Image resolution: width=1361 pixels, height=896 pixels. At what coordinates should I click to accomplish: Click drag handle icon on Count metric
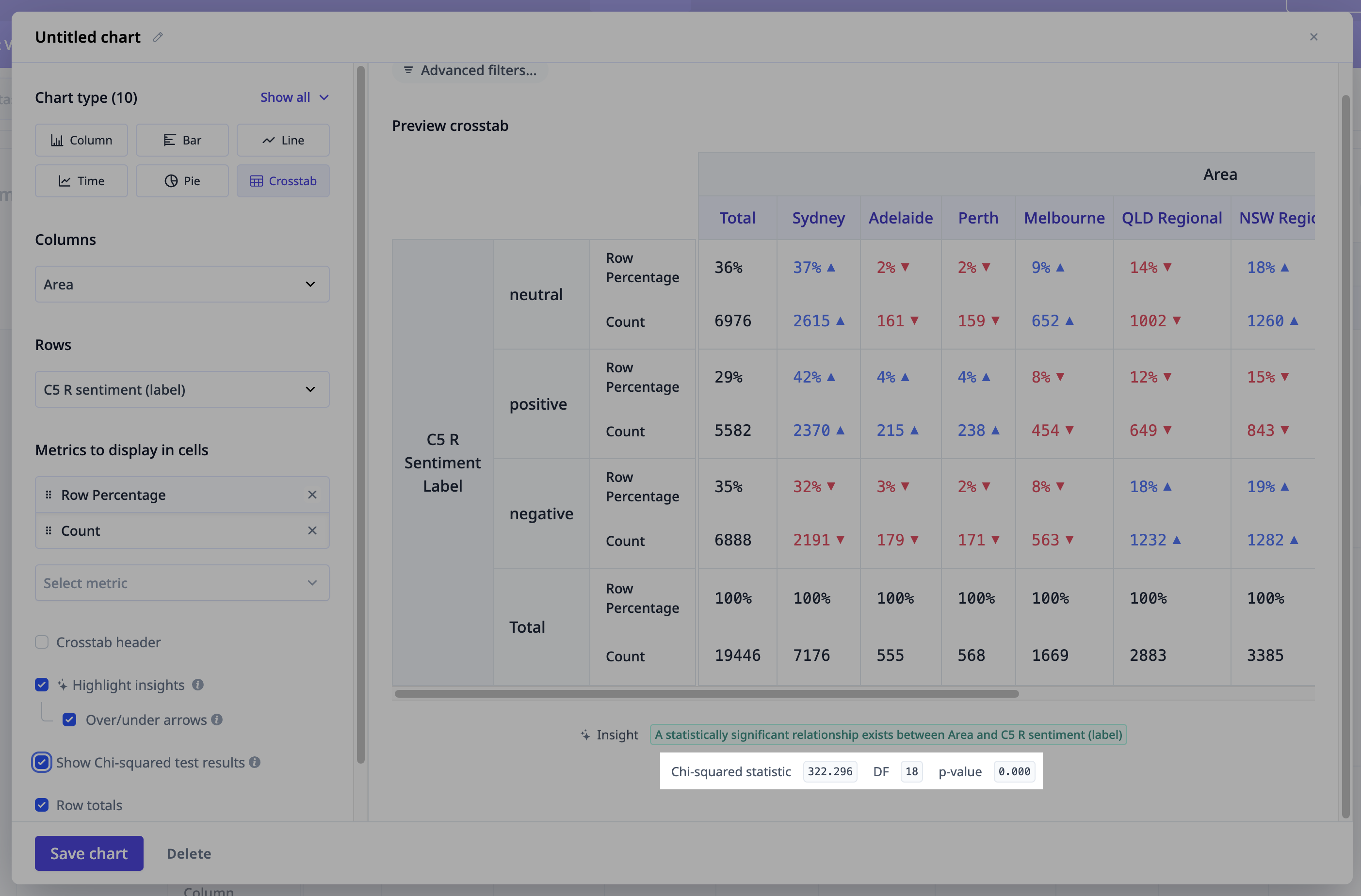click(x=49, y=530)
